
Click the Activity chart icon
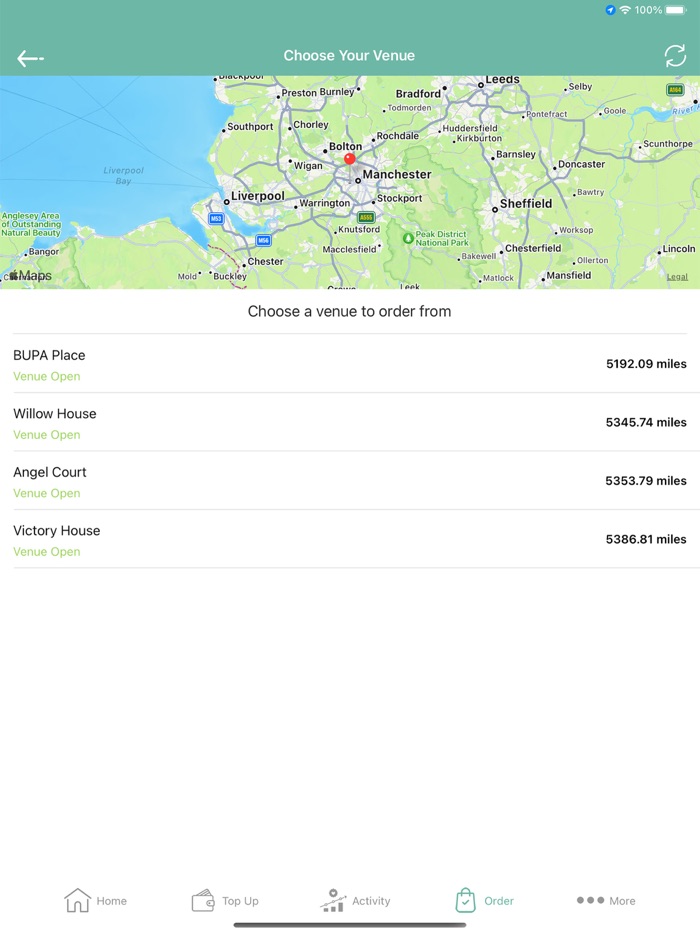332,900
